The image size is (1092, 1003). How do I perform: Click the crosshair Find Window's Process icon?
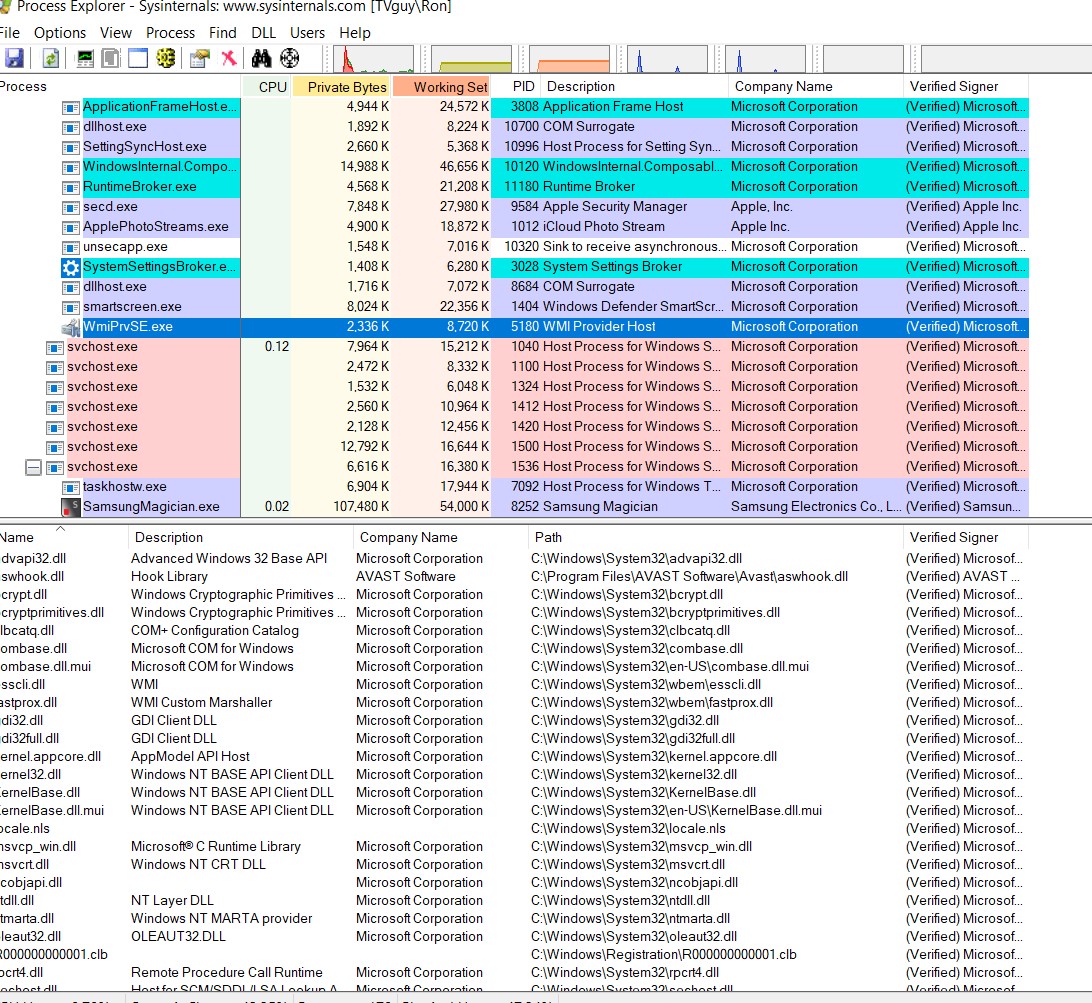click(x=290, y=59)
